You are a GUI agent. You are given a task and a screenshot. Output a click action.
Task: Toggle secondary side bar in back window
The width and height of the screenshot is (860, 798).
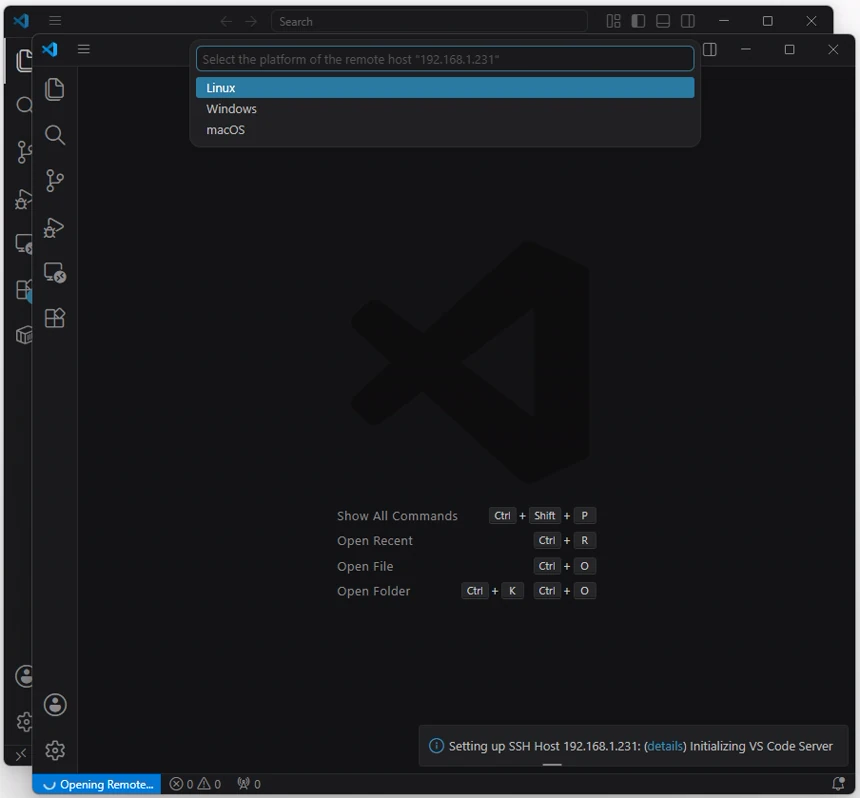coord(688,21)
